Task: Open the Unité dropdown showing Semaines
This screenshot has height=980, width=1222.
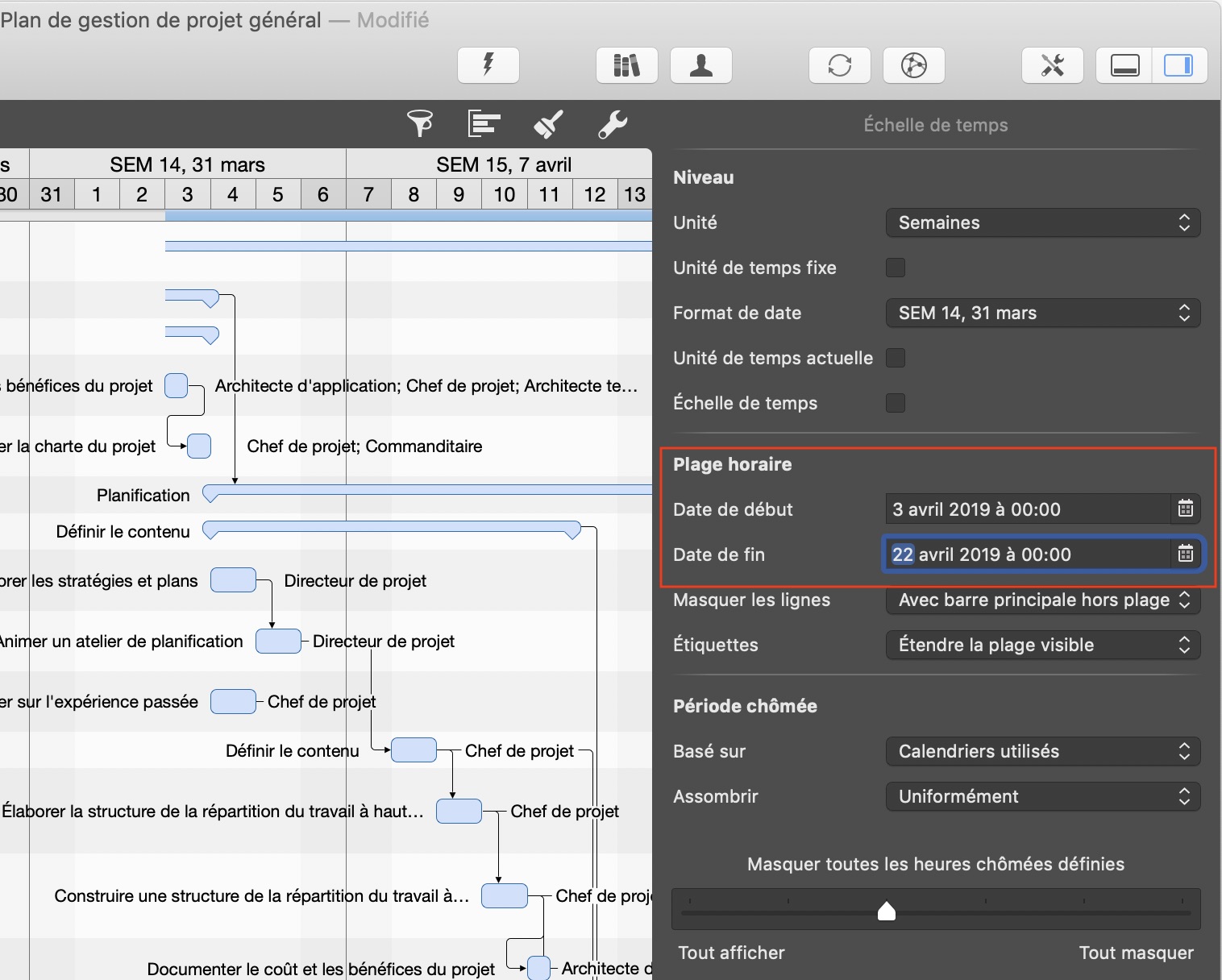Action: click(x=1042, y=222)
